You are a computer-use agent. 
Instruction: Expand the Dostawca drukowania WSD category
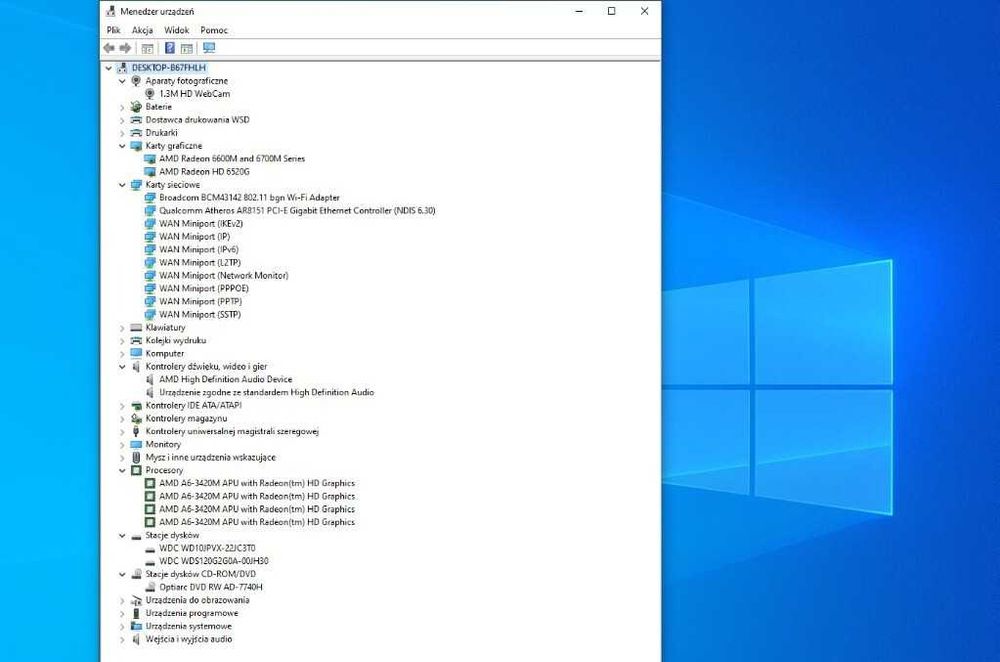[122, 120]
